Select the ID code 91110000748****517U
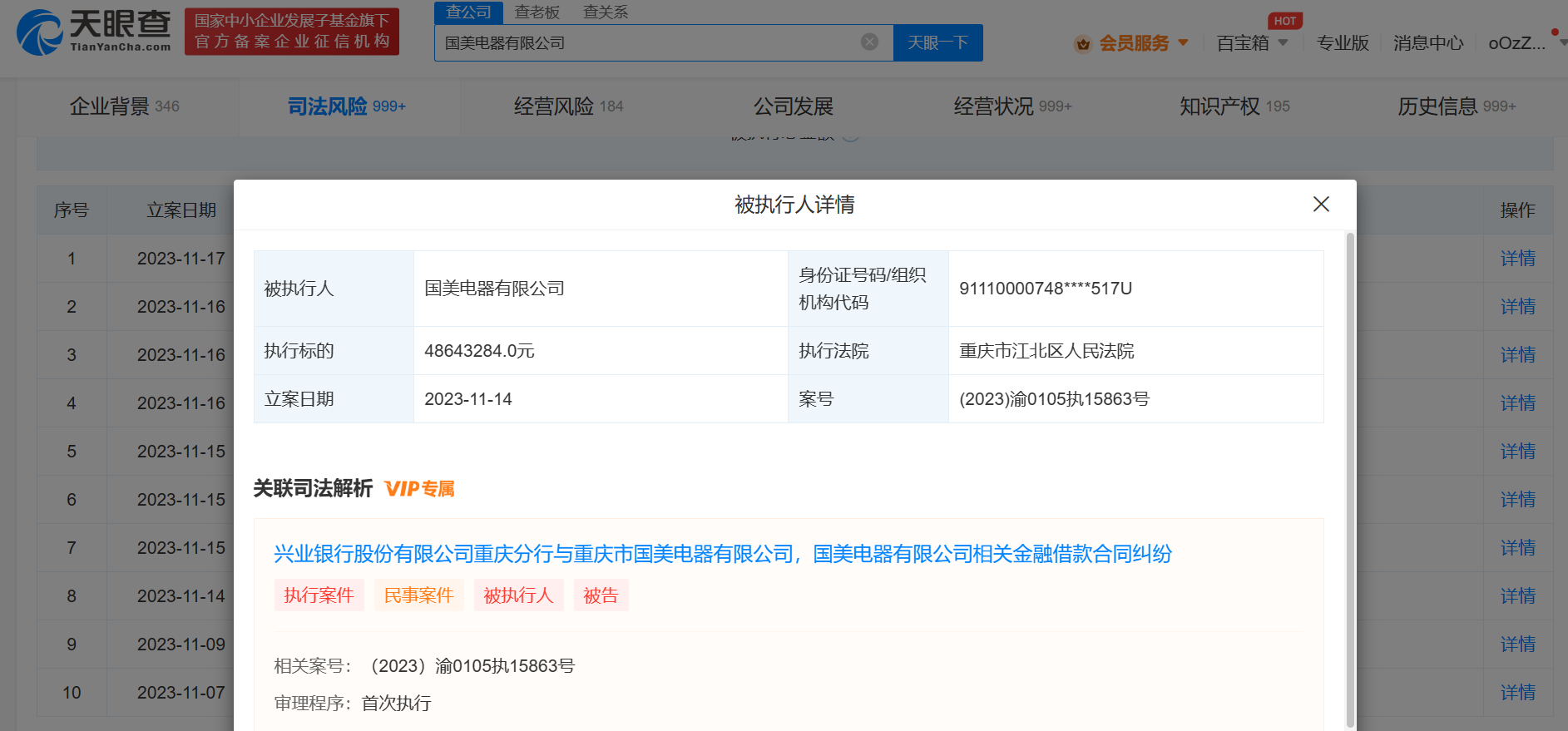The image size is (1568, 731). (x=1046, y=289)
